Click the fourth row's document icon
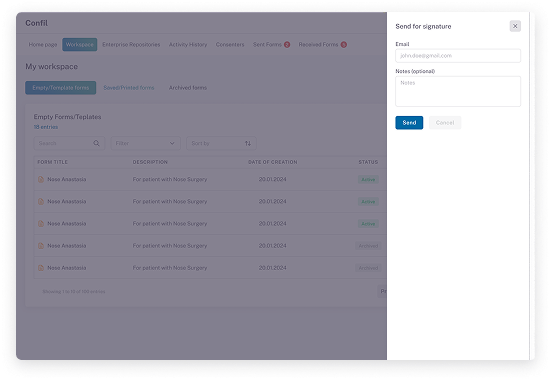Screen dimensions: 552x380 point(41,246)
